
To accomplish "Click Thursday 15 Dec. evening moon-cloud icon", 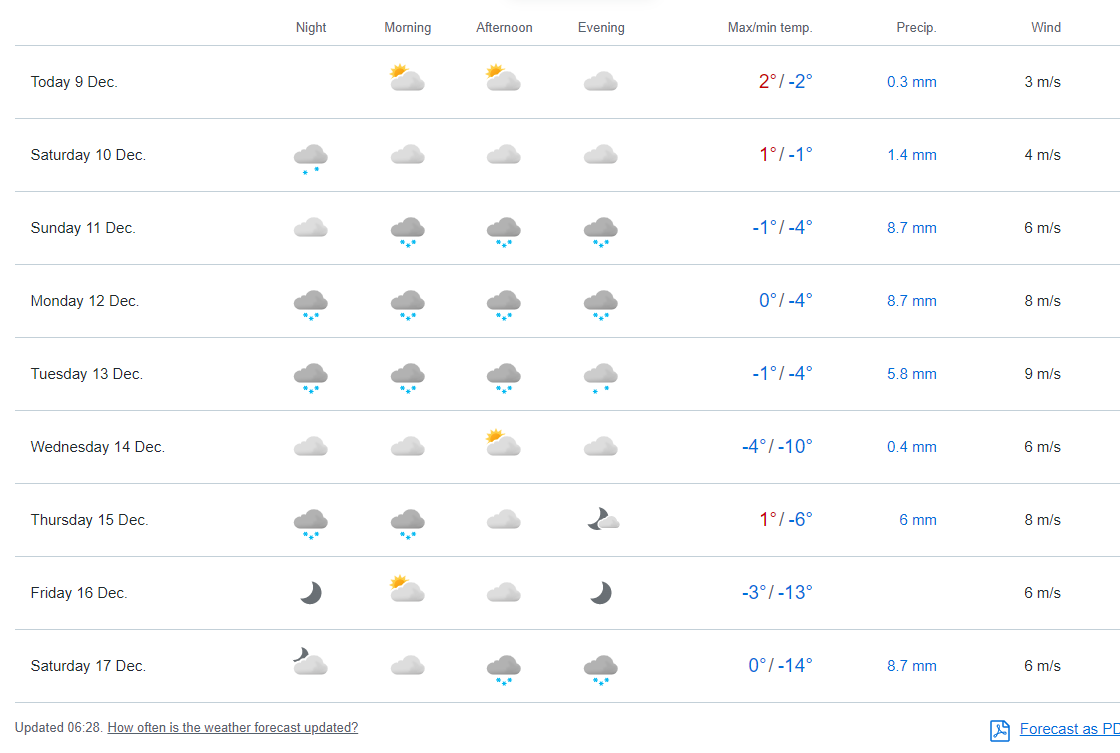I will tap(601, 519).
